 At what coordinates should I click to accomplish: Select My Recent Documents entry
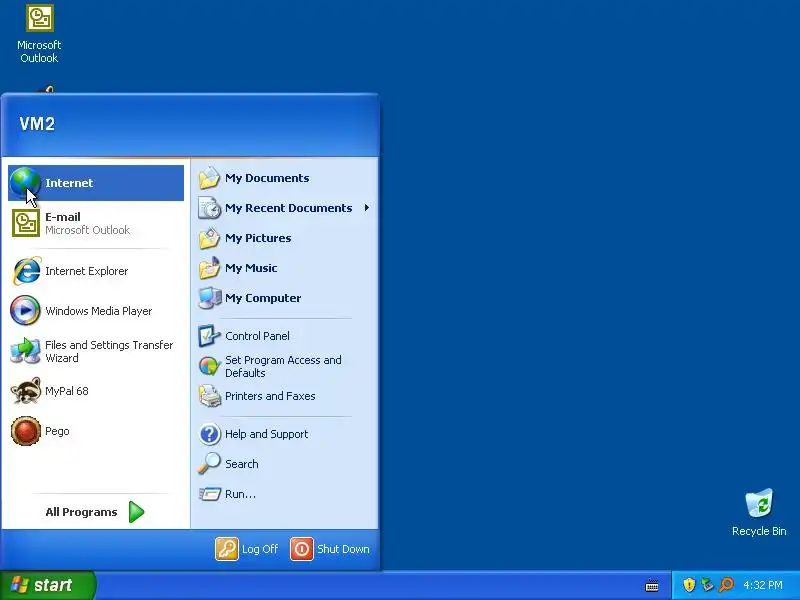285,208
